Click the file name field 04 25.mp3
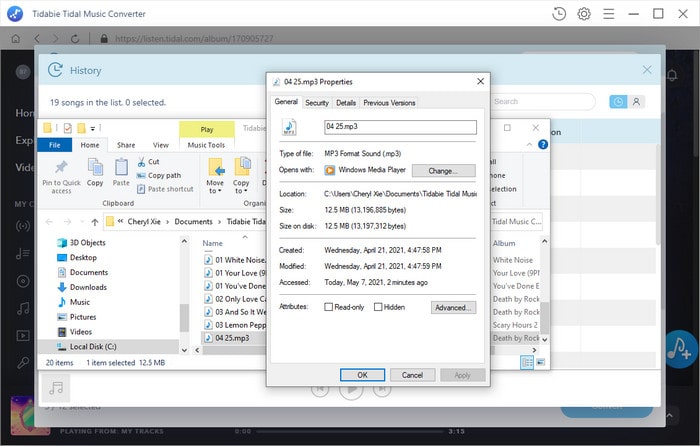700x446 pixels. click(x=400, y=127)
